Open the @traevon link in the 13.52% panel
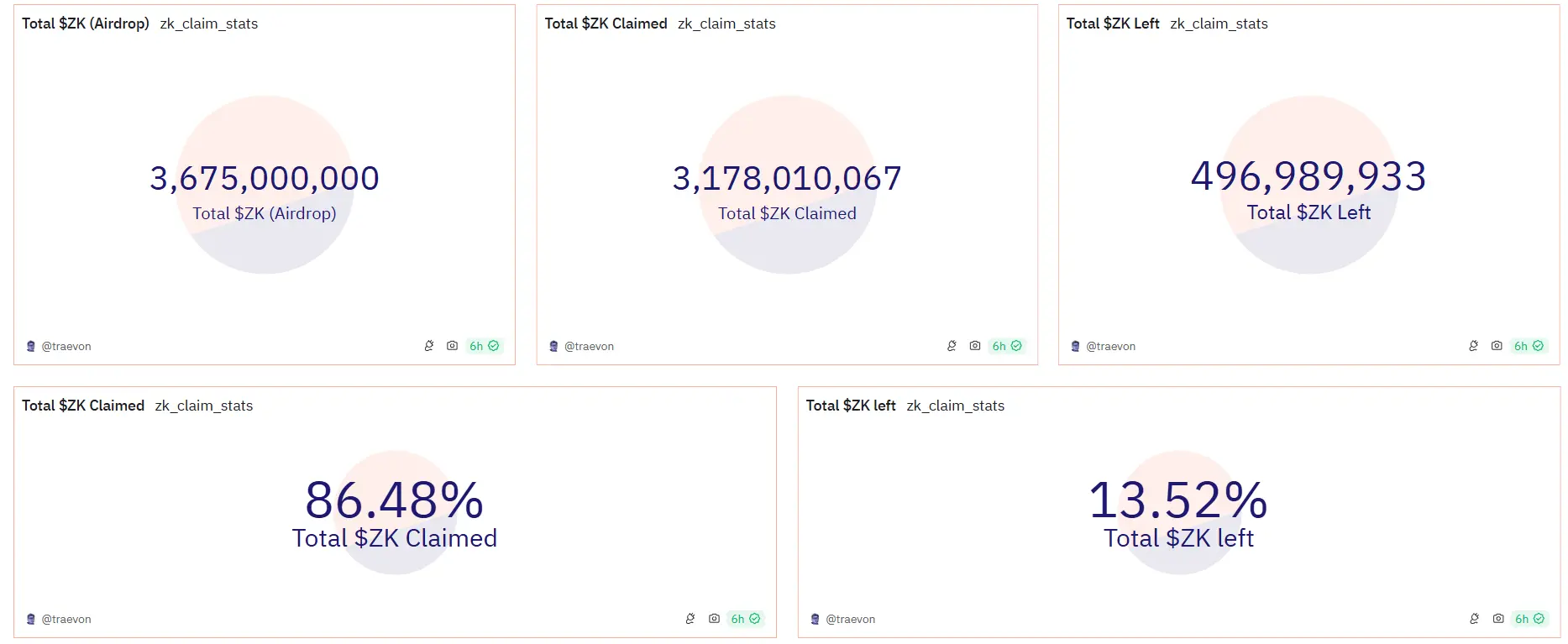The width and height of the screenshot is (1568, 644). point(850,620)
